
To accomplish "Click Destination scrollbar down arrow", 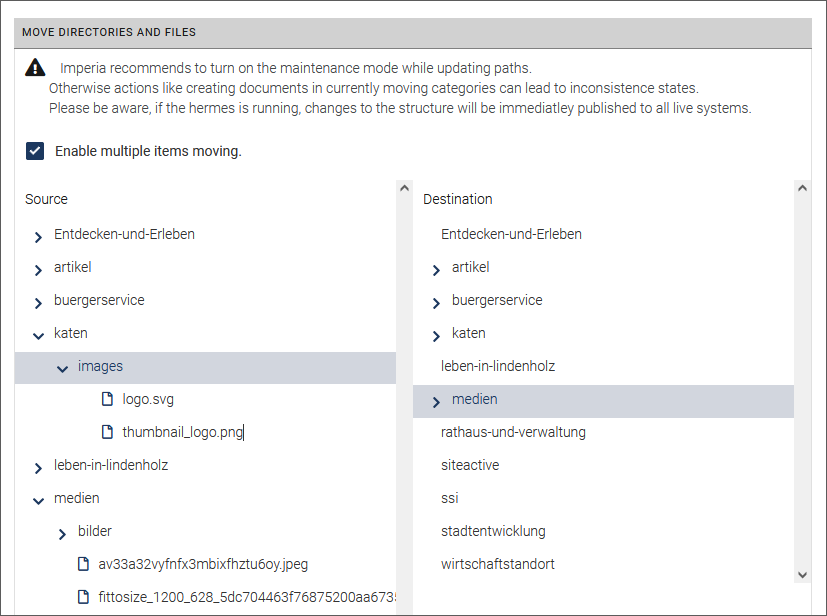I will pos(802,574).
